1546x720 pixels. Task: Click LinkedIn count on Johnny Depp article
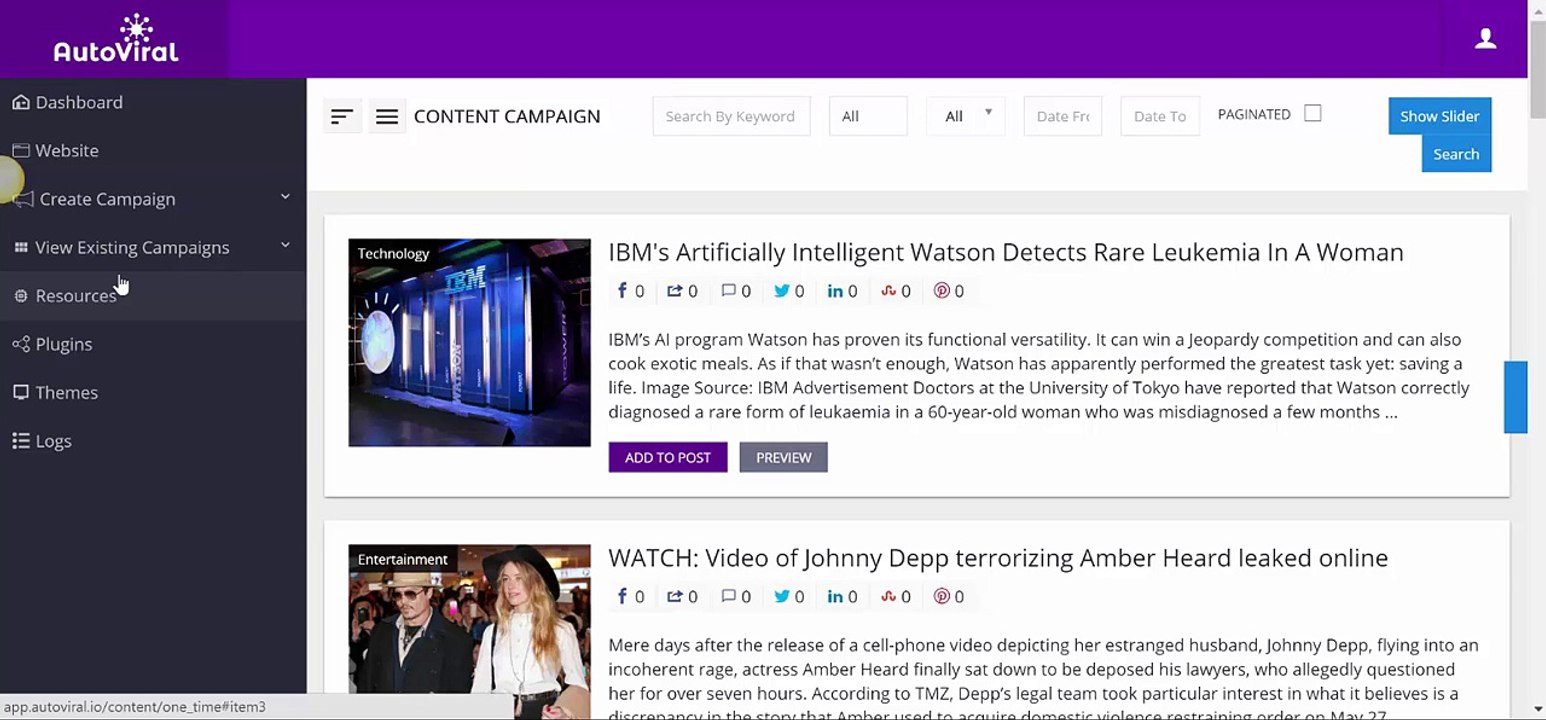[x=843, y=597]
